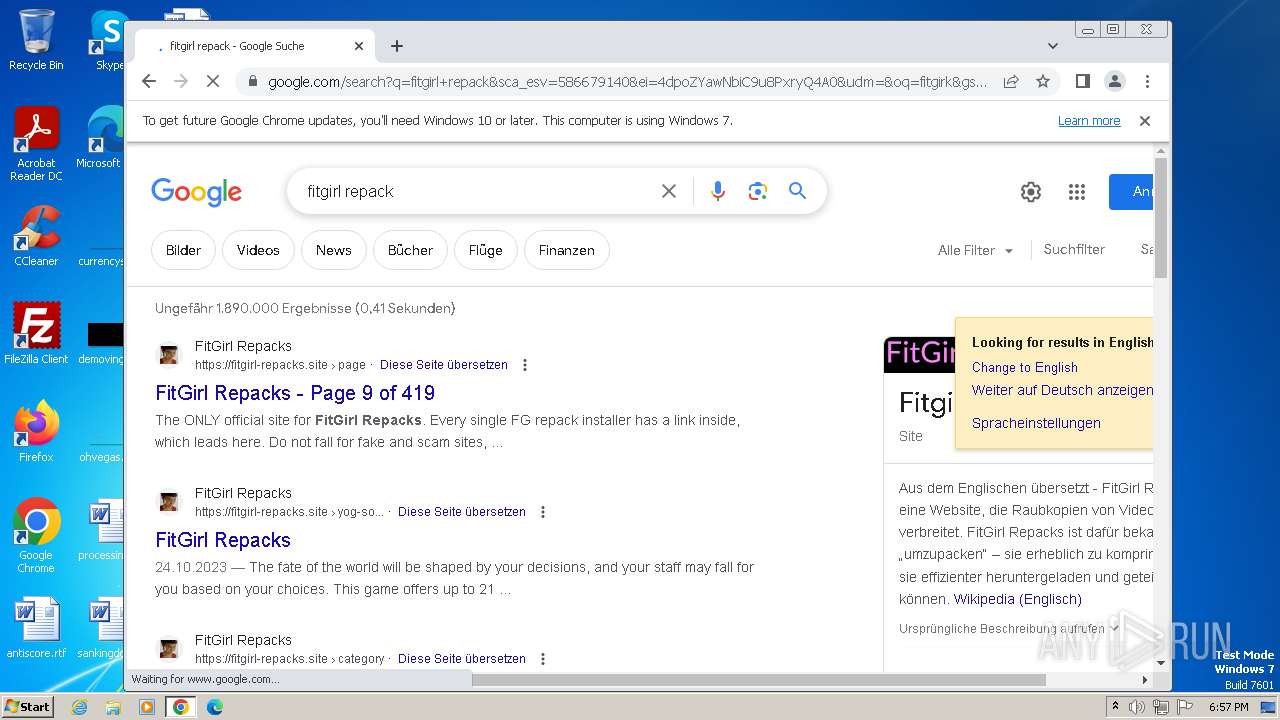
Task: Launch Internet Explorer from taskbar
Action: tap(80, 707)
